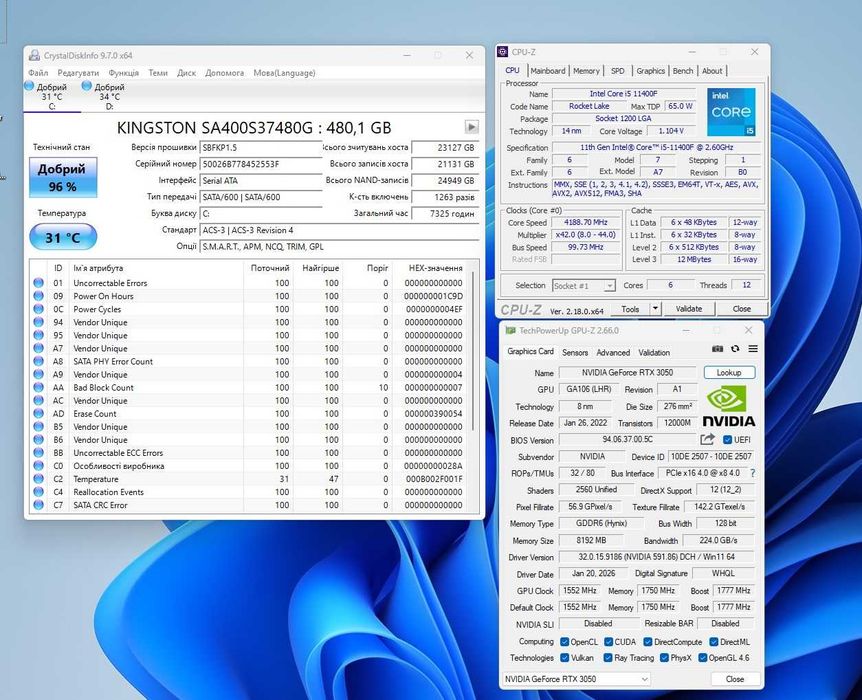Toggle the CUDA checkbox
The image size is (862, 700).
[608, 642]
